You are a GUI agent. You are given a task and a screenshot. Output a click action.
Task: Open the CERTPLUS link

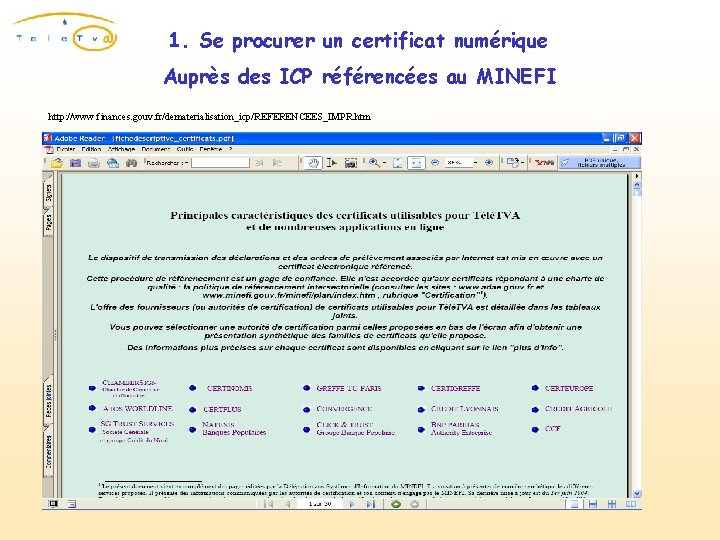pyautogui.click(x=222, y=409)
